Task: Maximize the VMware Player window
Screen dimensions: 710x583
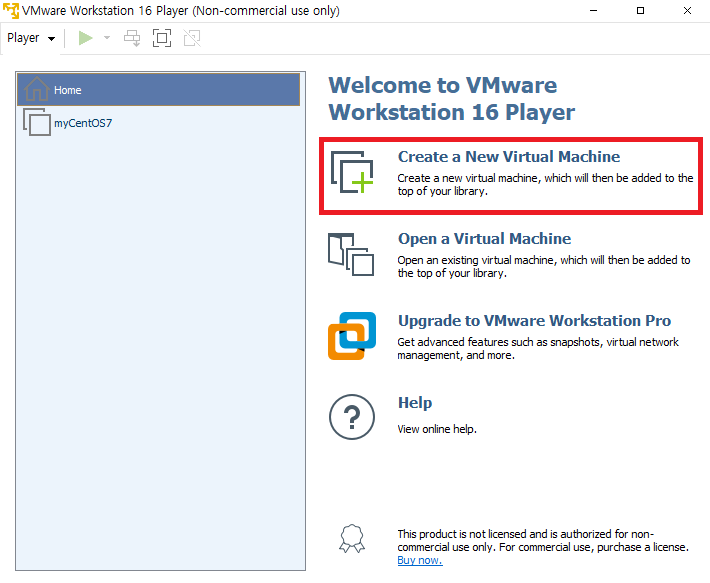Action: tap(640, 10)
